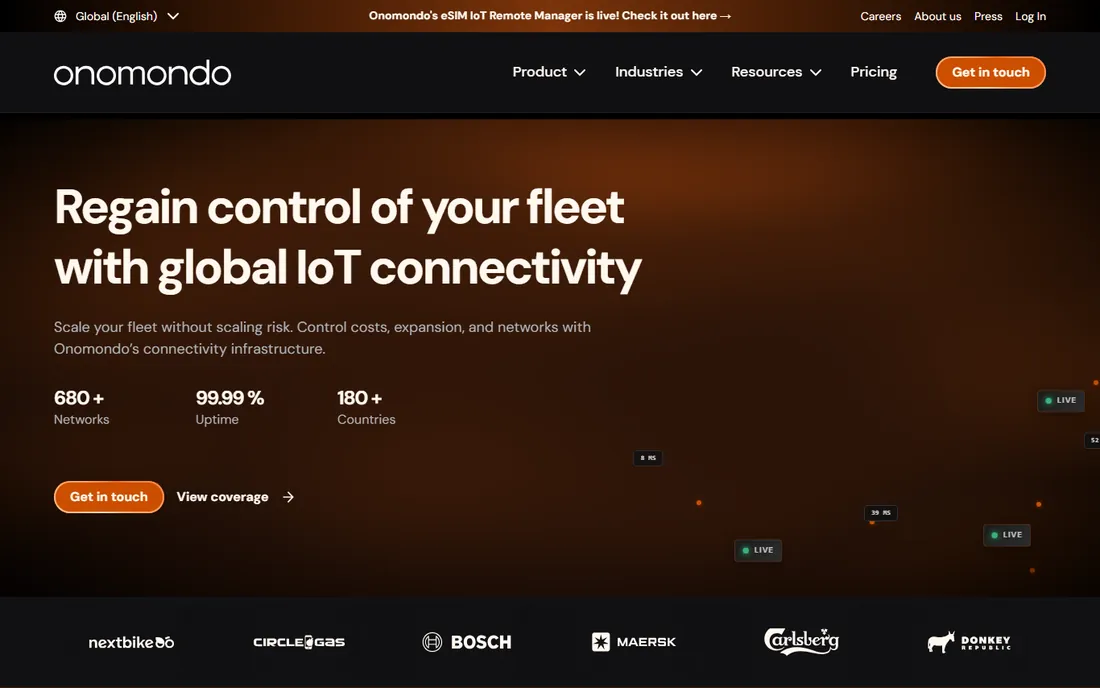Screen dimensions: 1100x688
Task: Open the Pricing page
Action: point(873,72)
